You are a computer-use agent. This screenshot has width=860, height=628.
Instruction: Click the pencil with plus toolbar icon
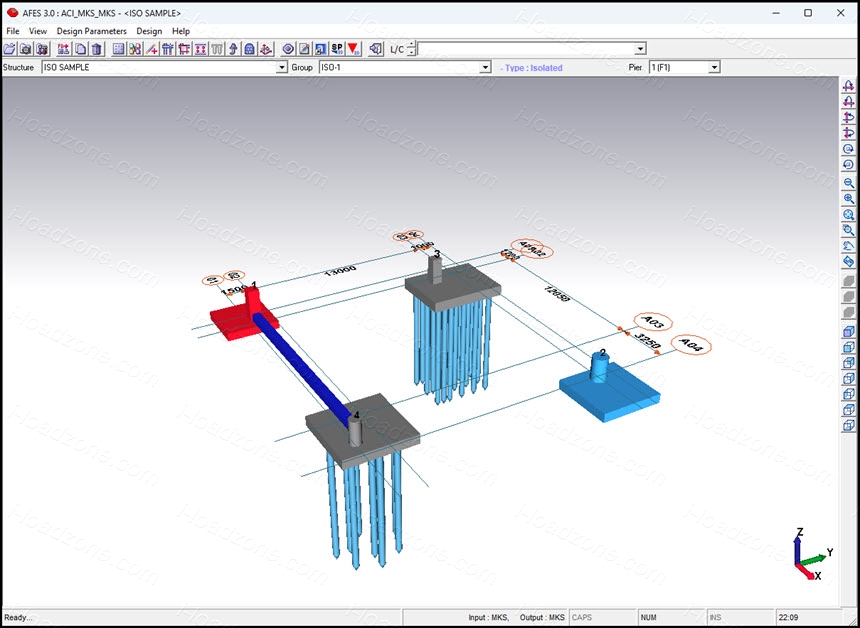151,49
